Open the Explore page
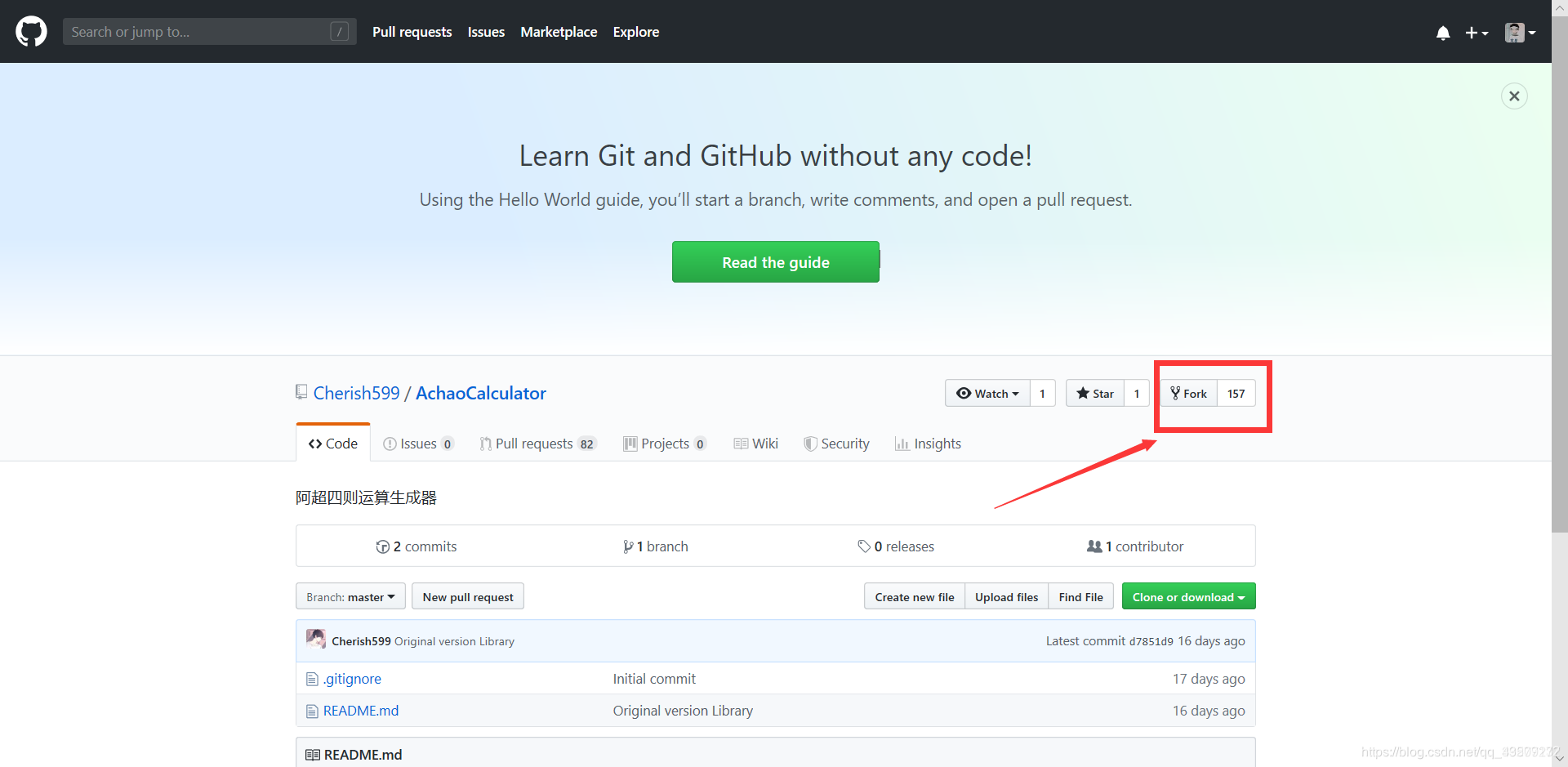1568x767 pixels. pyautogui.click(x=635, y=32)
